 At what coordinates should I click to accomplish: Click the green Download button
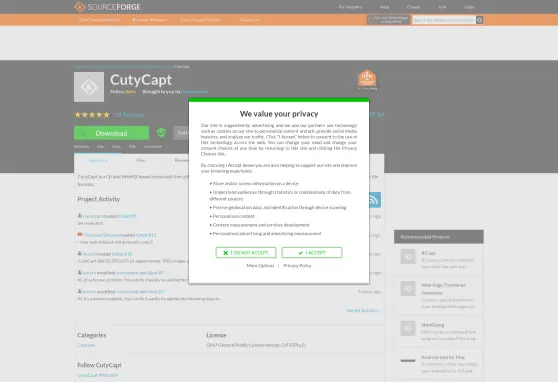pyautogui.click(x=111, y=133)
